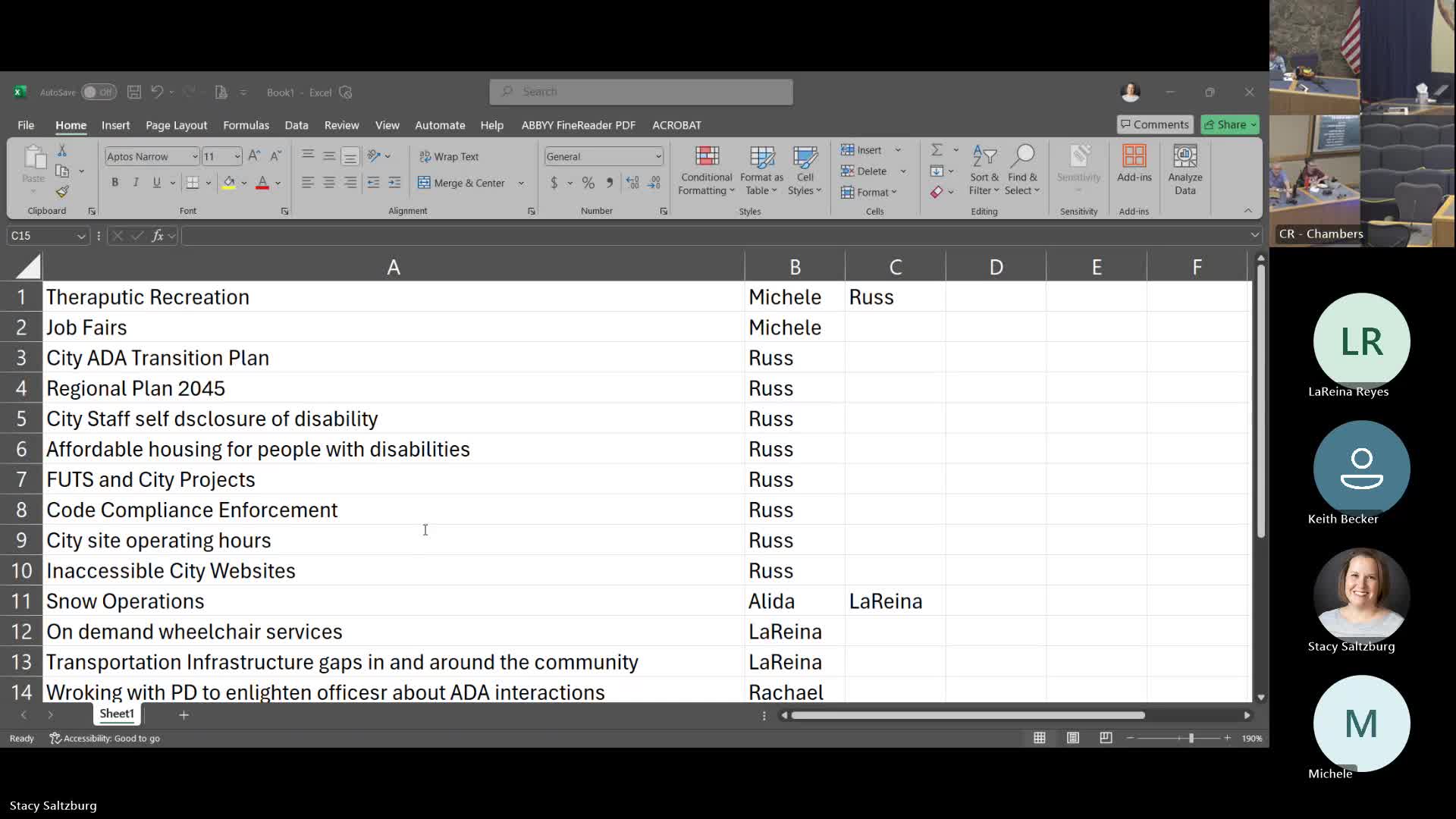1456x819 pixels.
Task: Expand the Name Box dropdown
Action: click(x=81, y=236)
